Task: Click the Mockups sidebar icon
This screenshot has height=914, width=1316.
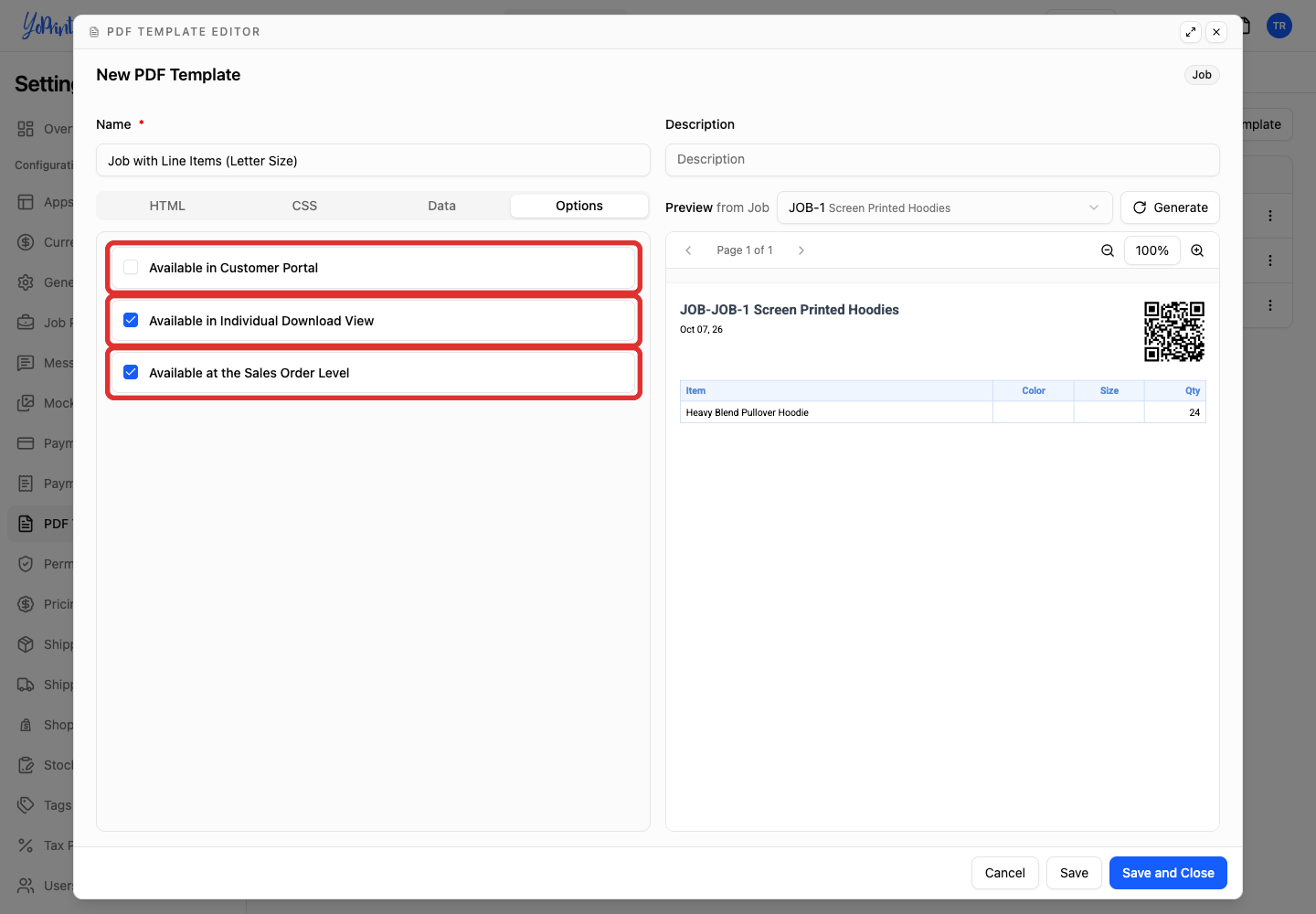Action: click(26, 403)
